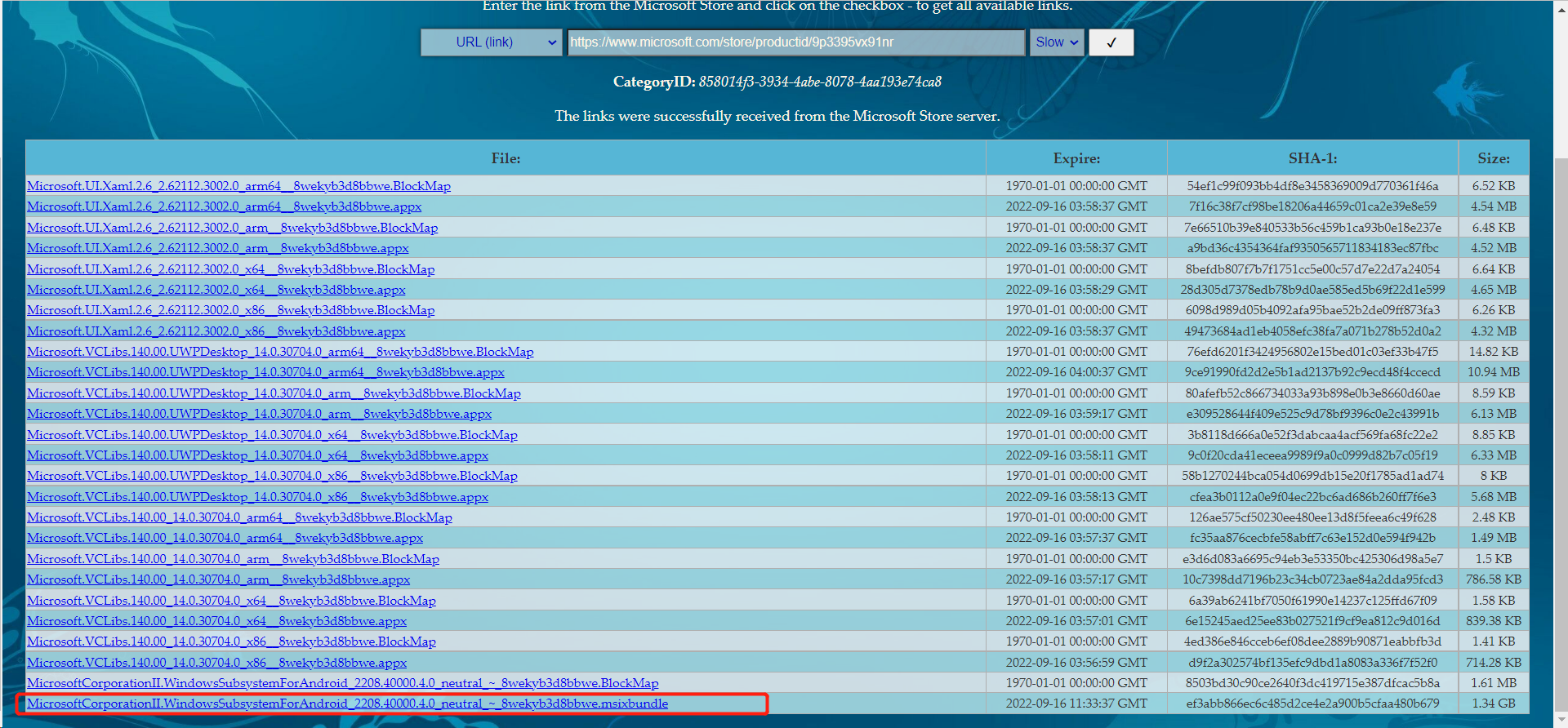
Task: Download VCLibs UWPDesktop arm64 appx link
Action: click(x=265, y=372)
